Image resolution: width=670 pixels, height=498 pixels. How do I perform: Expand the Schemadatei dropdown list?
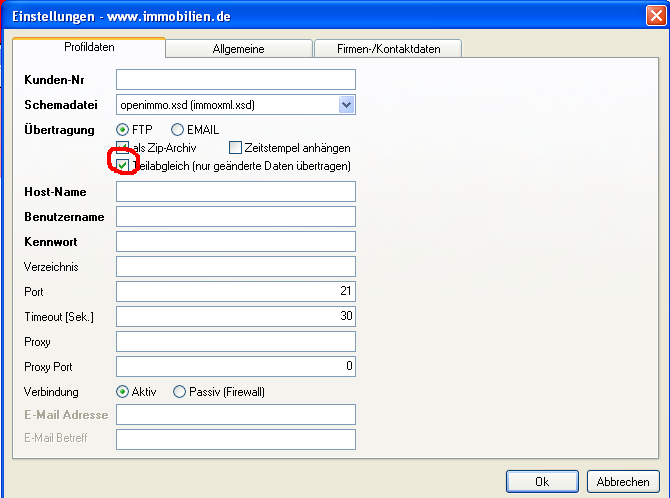pos(346,104)
